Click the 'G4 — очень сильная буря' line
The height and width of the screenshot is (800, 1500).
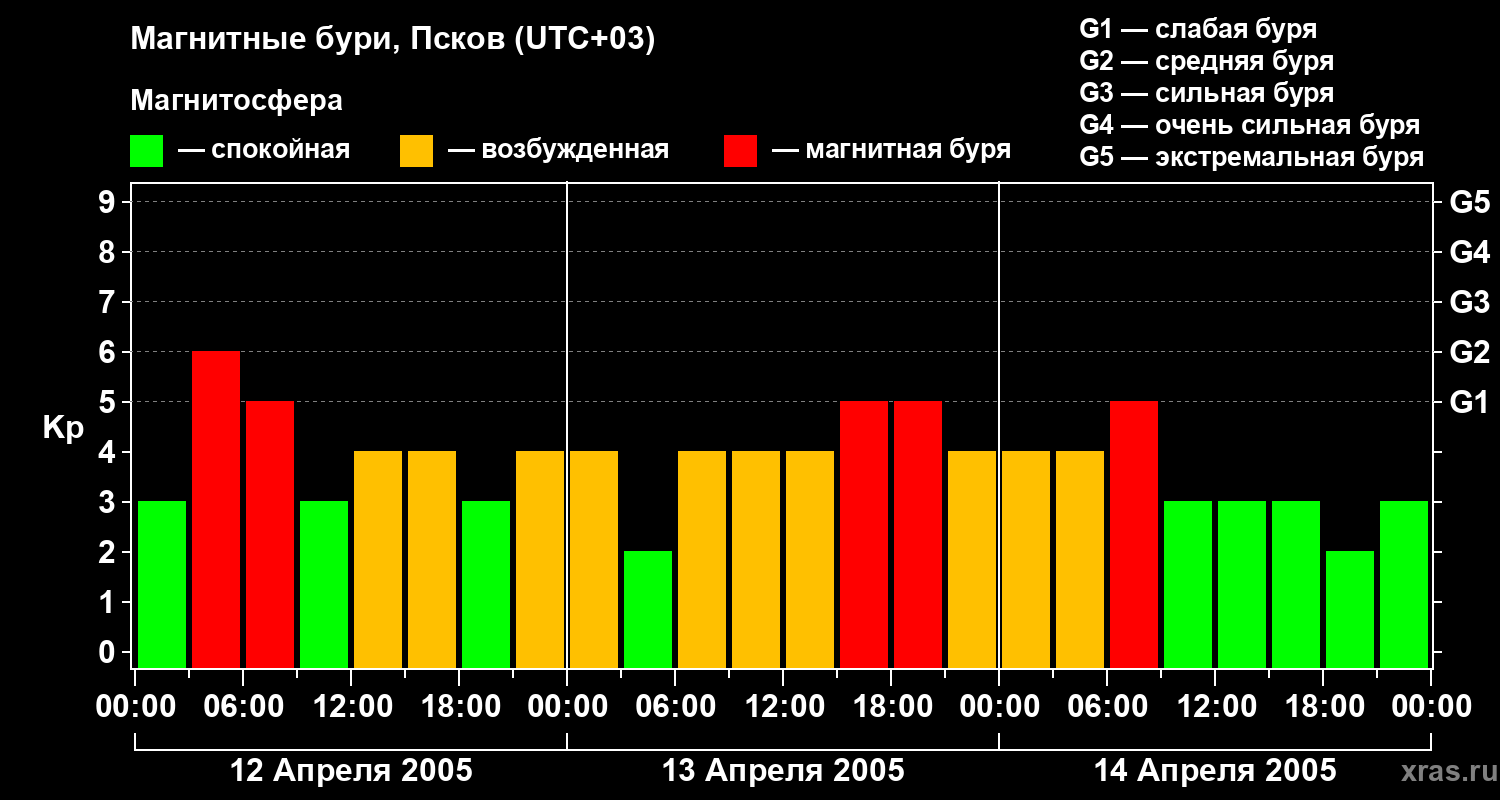pyautogui.click(x=1250, y=125)
